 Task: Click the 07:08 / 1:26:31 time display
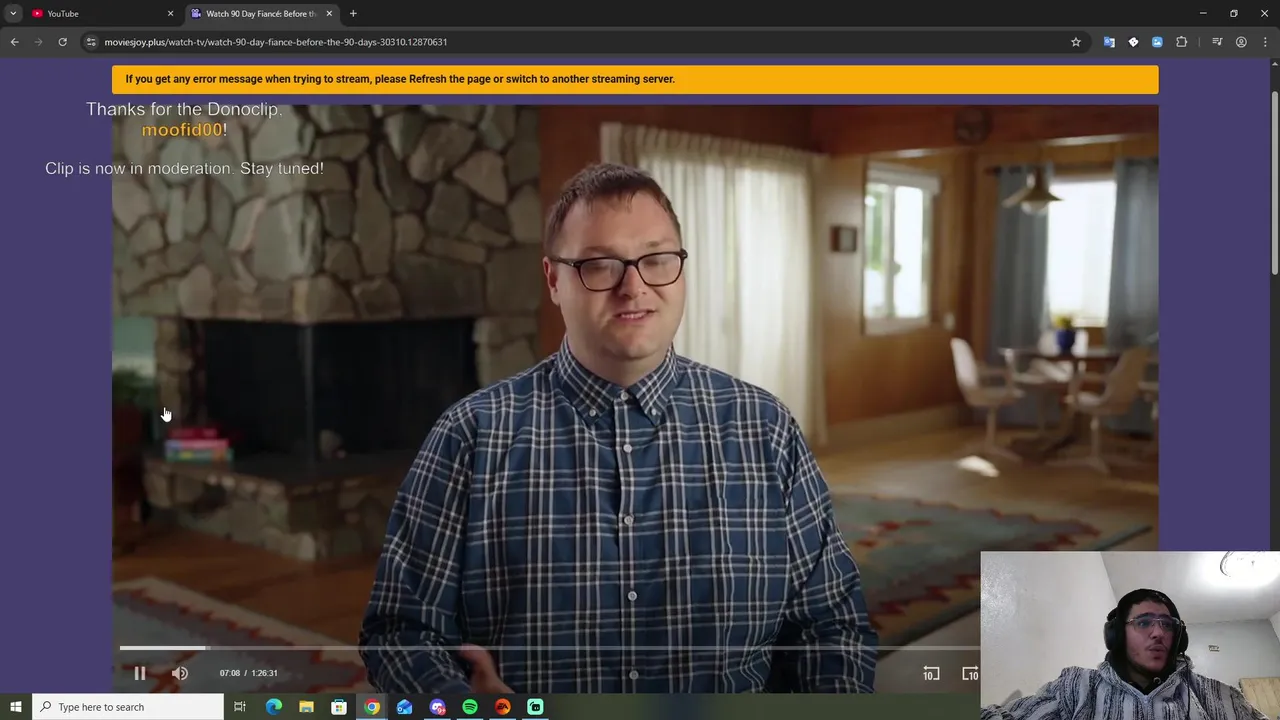click(248, 673)
